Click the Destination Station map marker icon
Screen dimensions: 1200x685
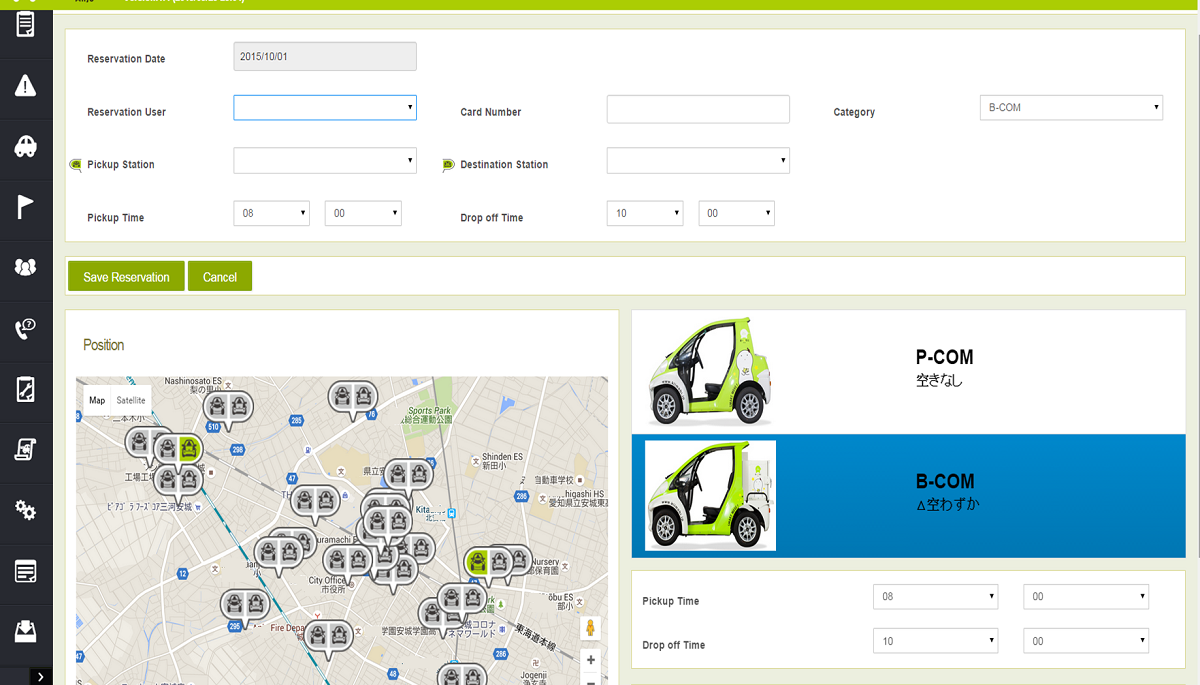(448, 165)
